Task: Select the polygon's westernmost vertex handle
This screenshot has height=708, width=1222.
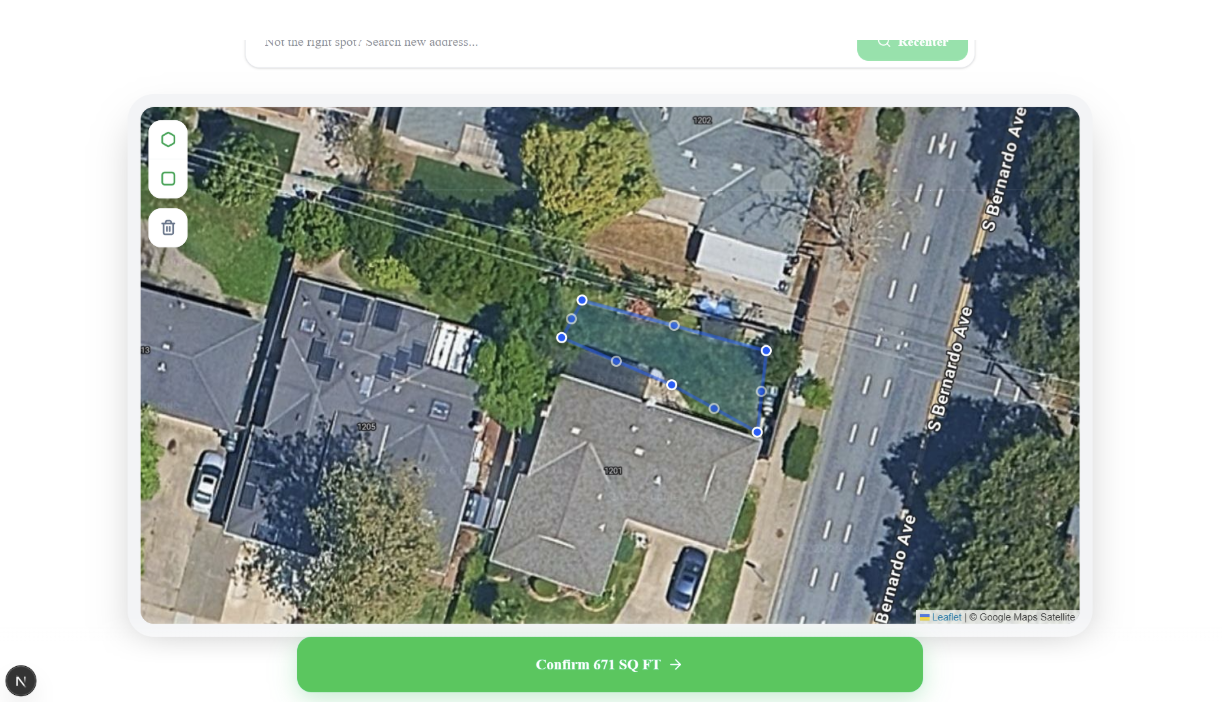Action: pyautogui.click(x=562, y=337)
